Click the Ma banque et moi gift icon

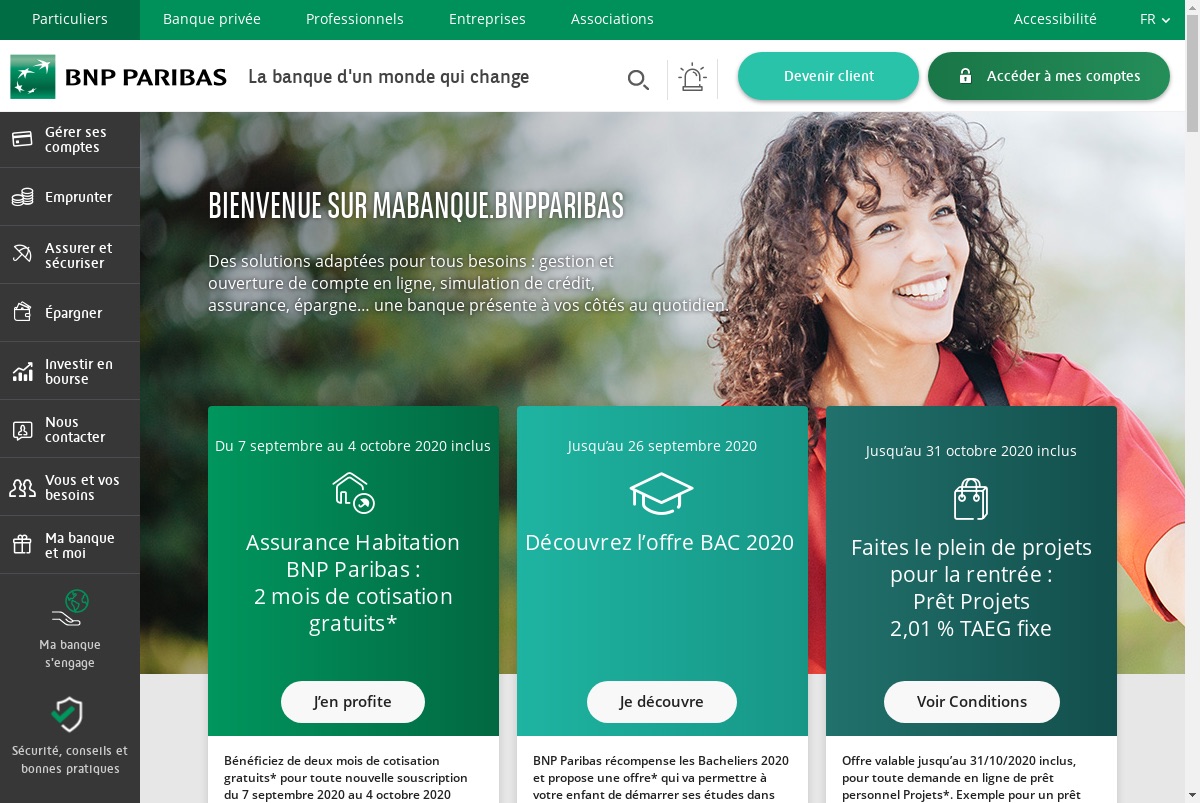[22, 545]
